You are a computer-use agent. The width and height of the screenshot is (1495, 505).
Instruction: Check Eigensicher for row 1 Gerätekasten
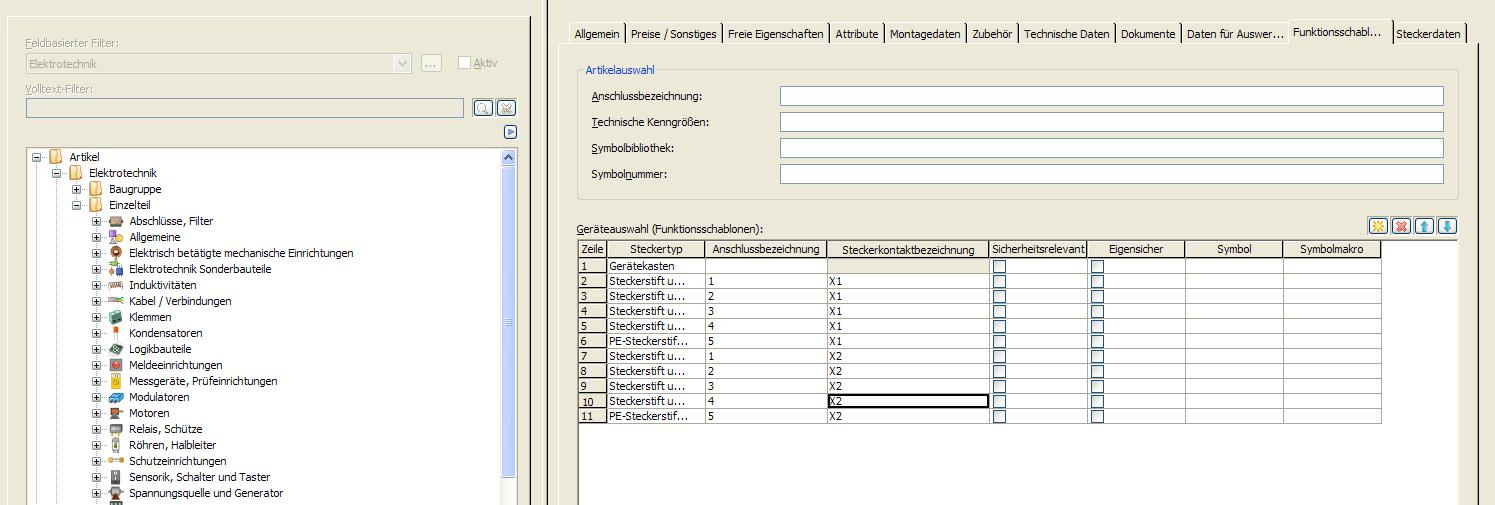tap(1097, 266)
